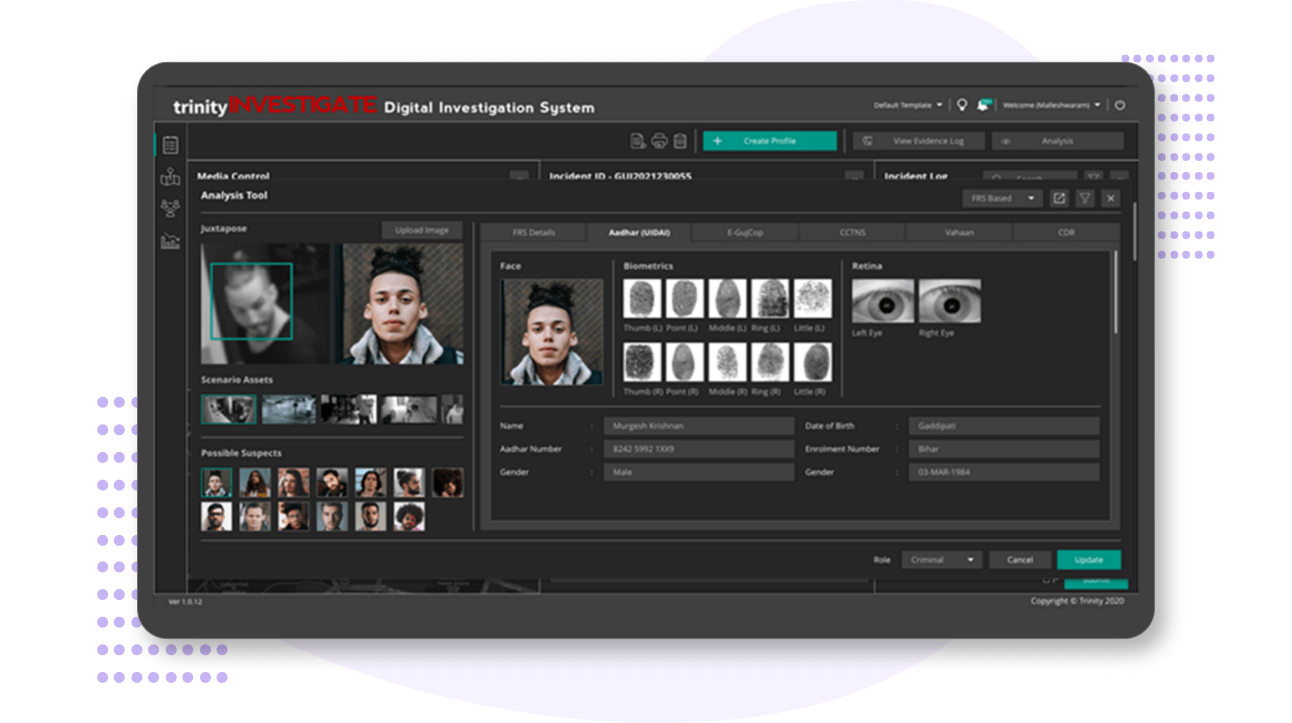Open the Vahaan tab
The image size is (1292, 723).
coord(959,232)
